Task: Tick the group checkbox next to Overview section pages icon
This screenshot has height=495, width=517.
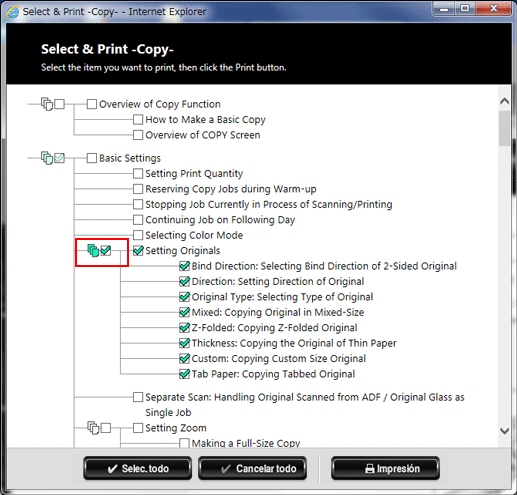Action: pyautogui.click(x=59, y=104)
